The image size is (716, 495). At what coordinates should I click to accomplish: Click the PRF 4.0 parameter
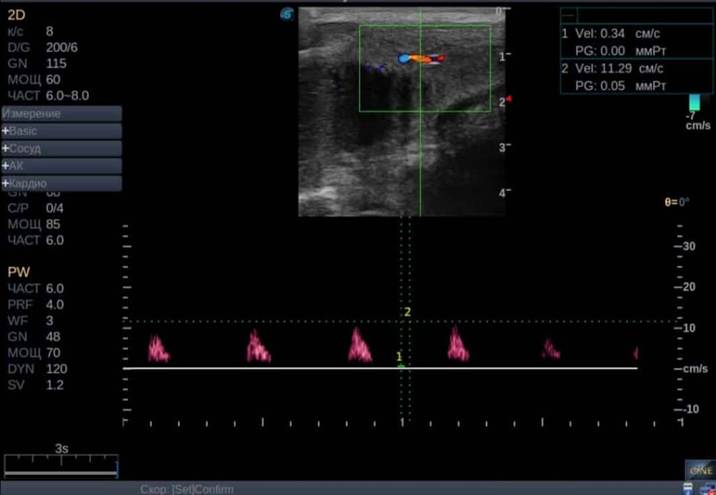(36, 305)
